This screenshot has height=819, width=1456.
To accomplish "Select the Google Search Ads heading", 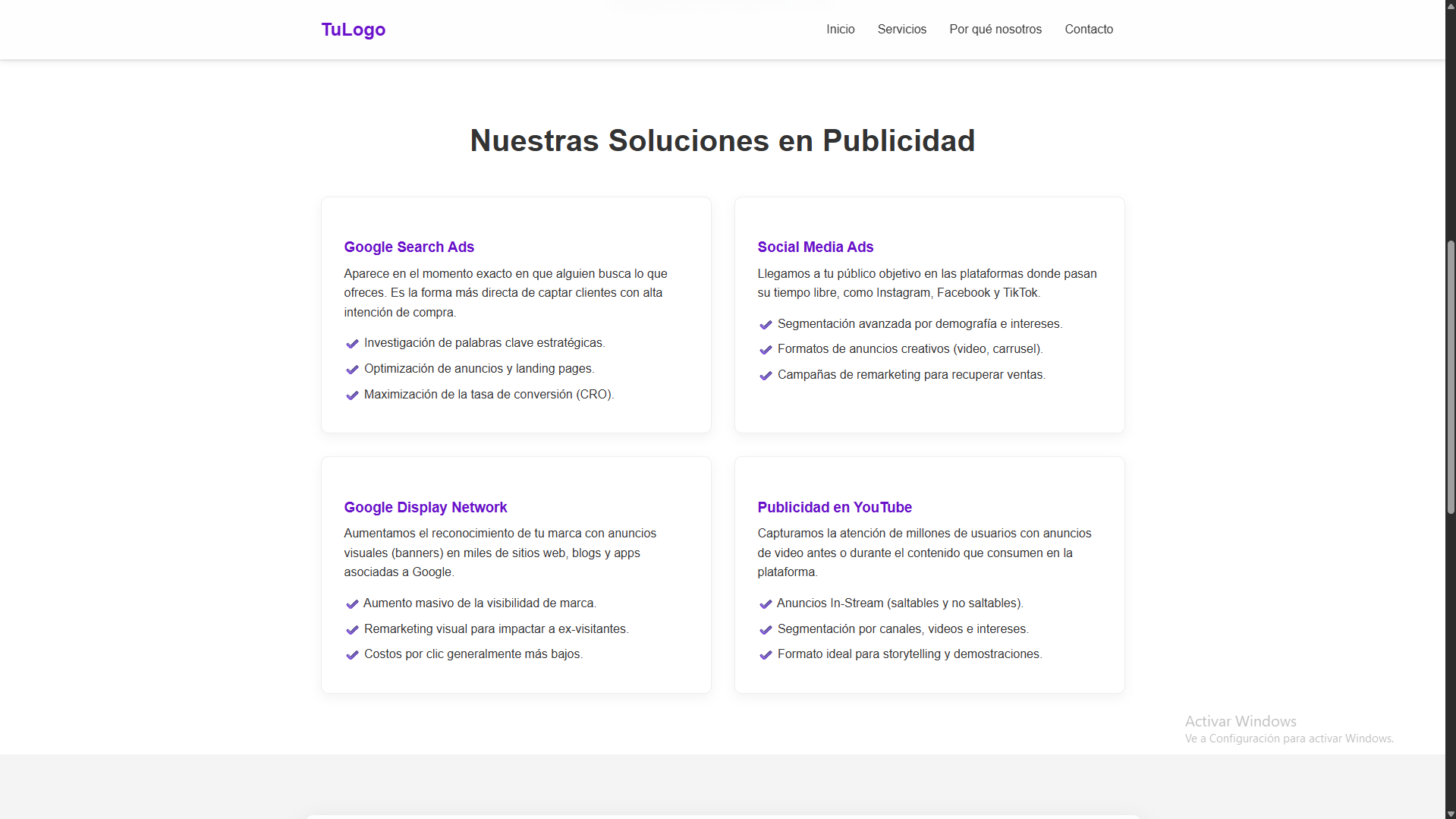I will pos(409,247).
